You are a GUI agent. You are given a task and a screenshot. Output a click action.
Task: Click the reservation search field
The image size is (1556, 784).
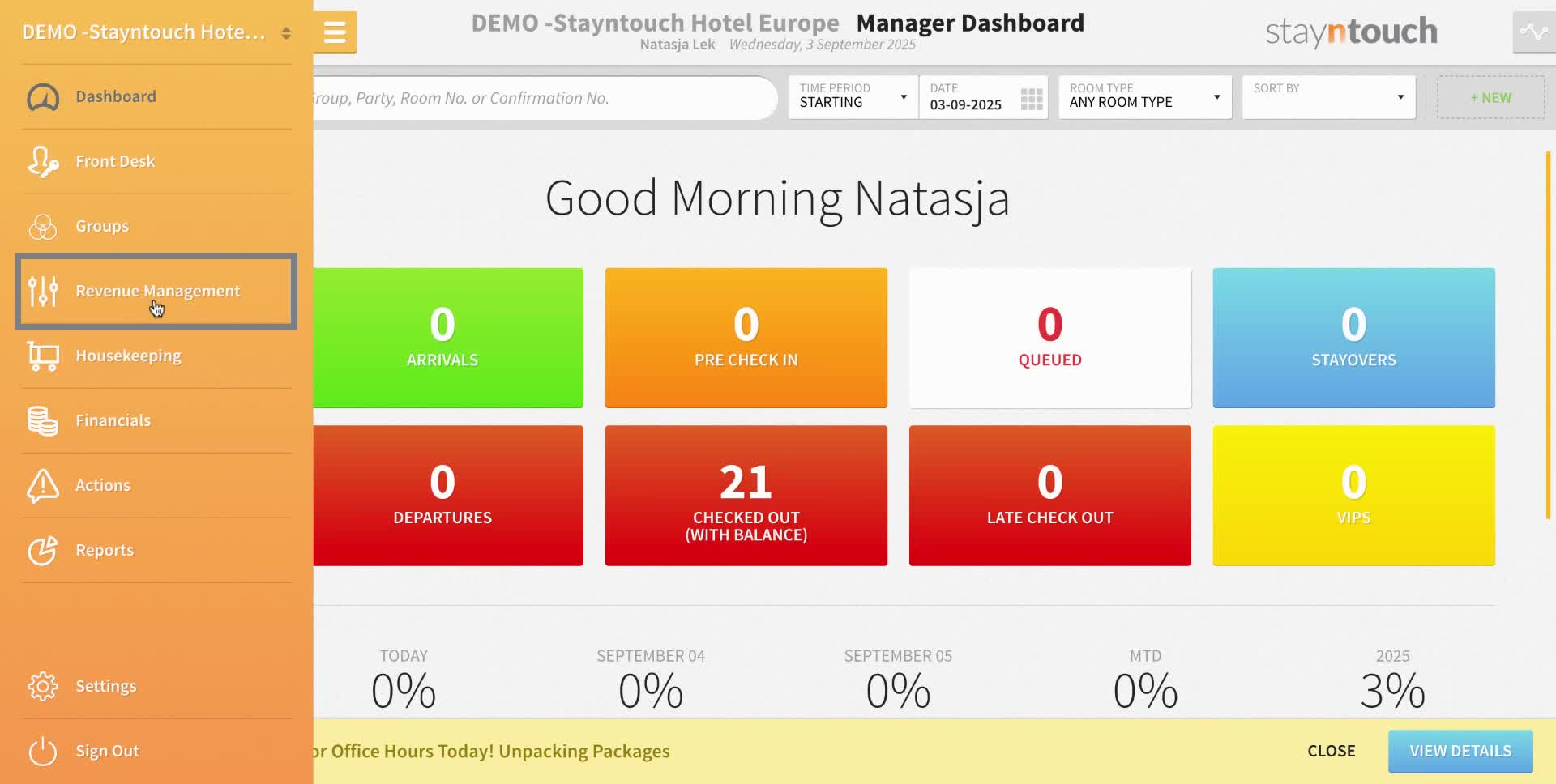coord(545,98)
